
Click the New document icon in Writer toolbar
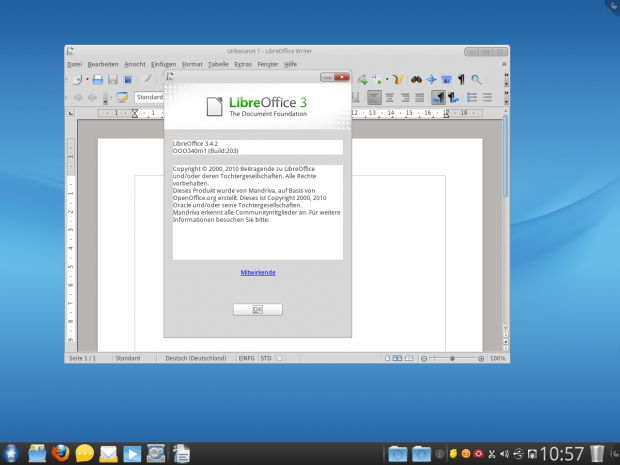click(78, 79)
